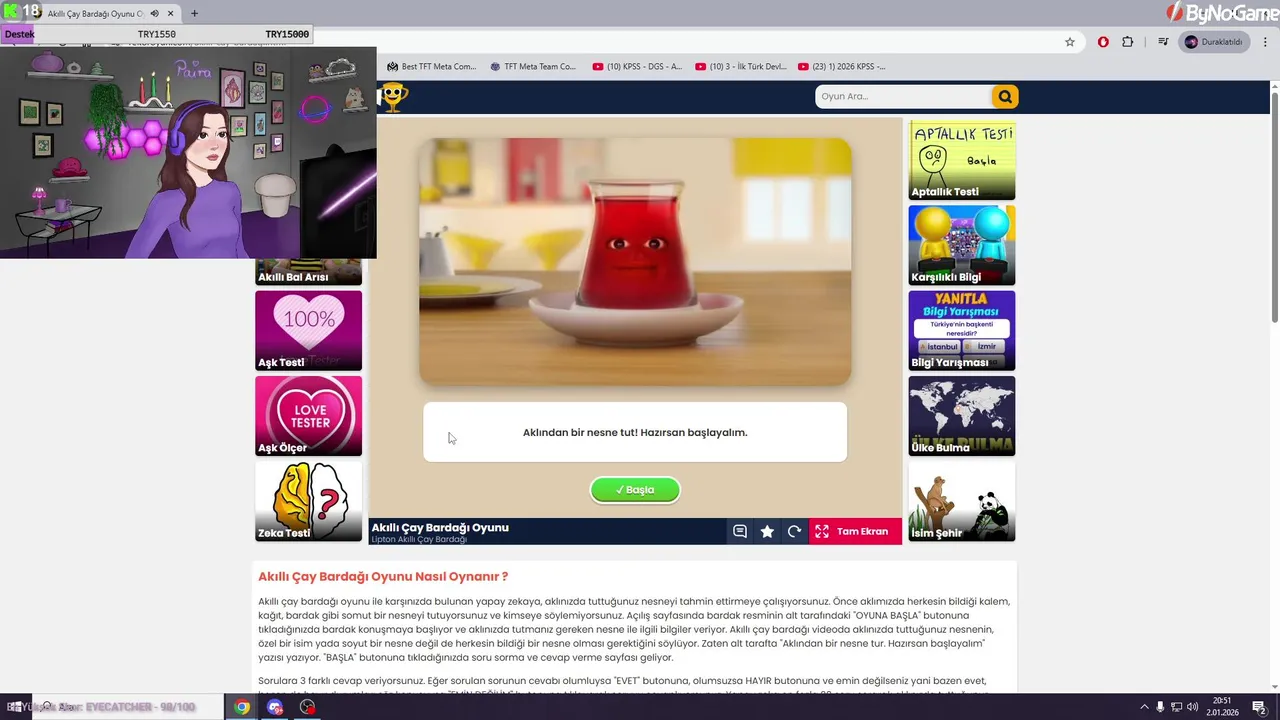
Task: Open the Bilgi Yarışması game thumbnail
Action: [x=961, y=330]
